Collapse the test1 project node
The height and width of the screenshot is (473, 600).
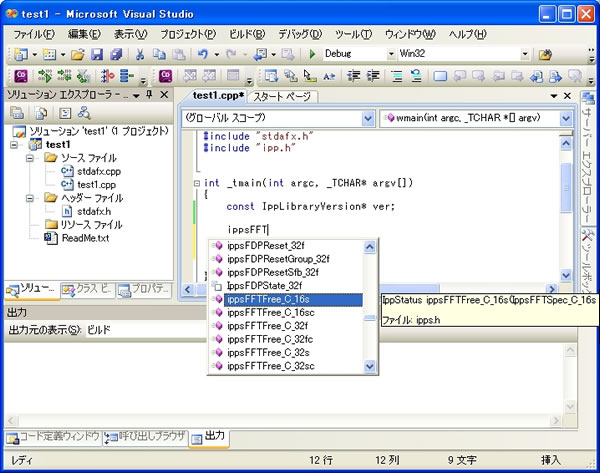[x=14, y=145]
